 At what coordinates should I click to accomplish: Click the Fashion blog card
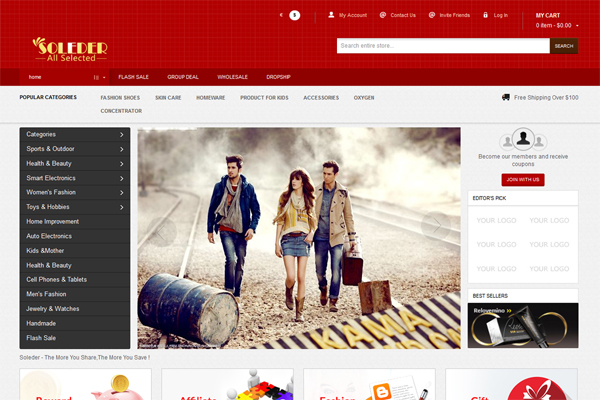[369, 384]
